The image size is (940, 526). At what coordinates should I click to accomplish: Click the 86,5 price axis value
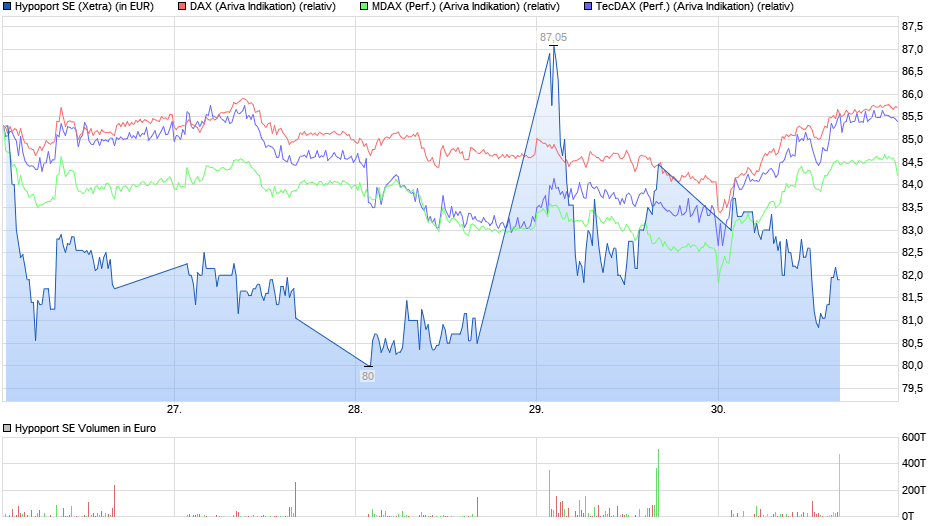(x=912, y=71)
